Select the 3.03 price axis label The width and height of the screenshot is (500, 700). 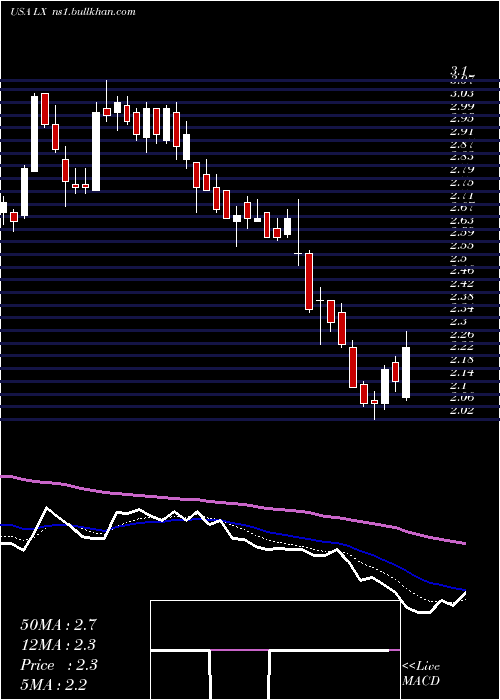pos(462,94)
